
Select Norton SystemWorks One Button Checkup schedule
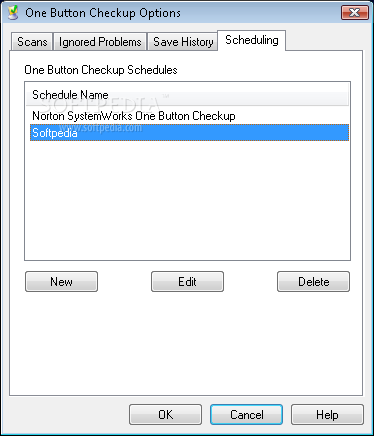(x=189, y=116)
